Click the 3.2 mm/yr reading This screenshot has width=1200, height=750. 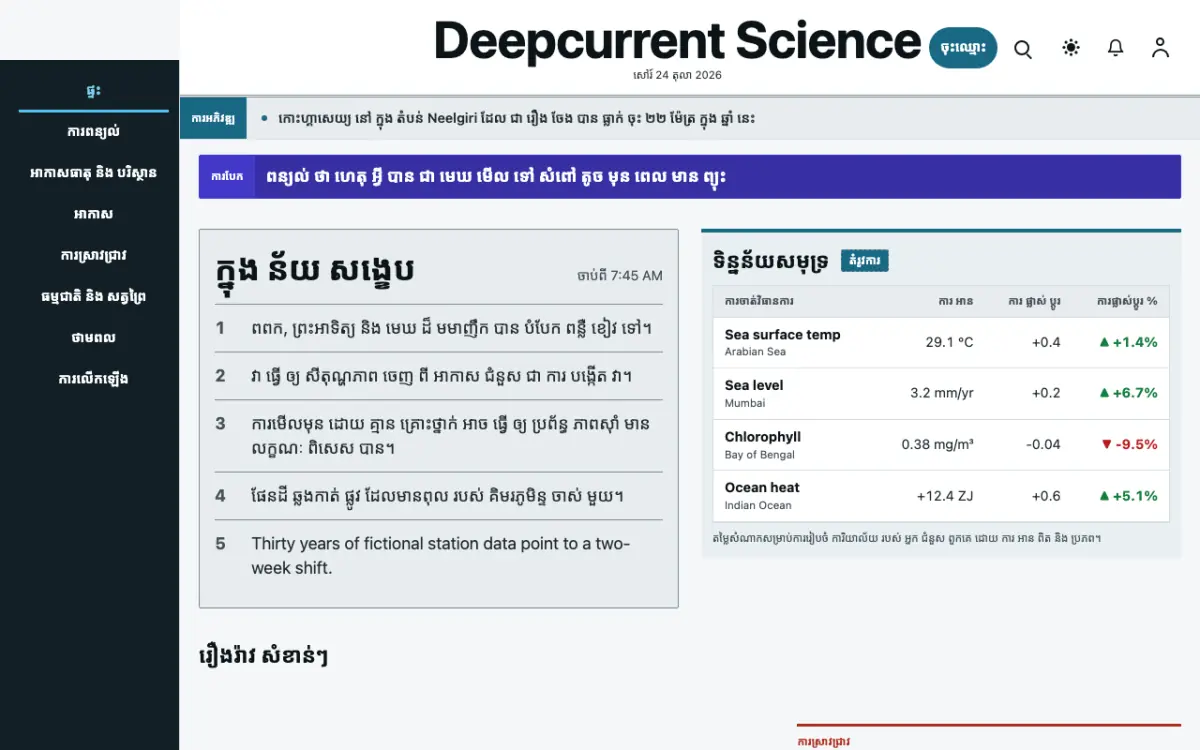[x=942, y=393]
